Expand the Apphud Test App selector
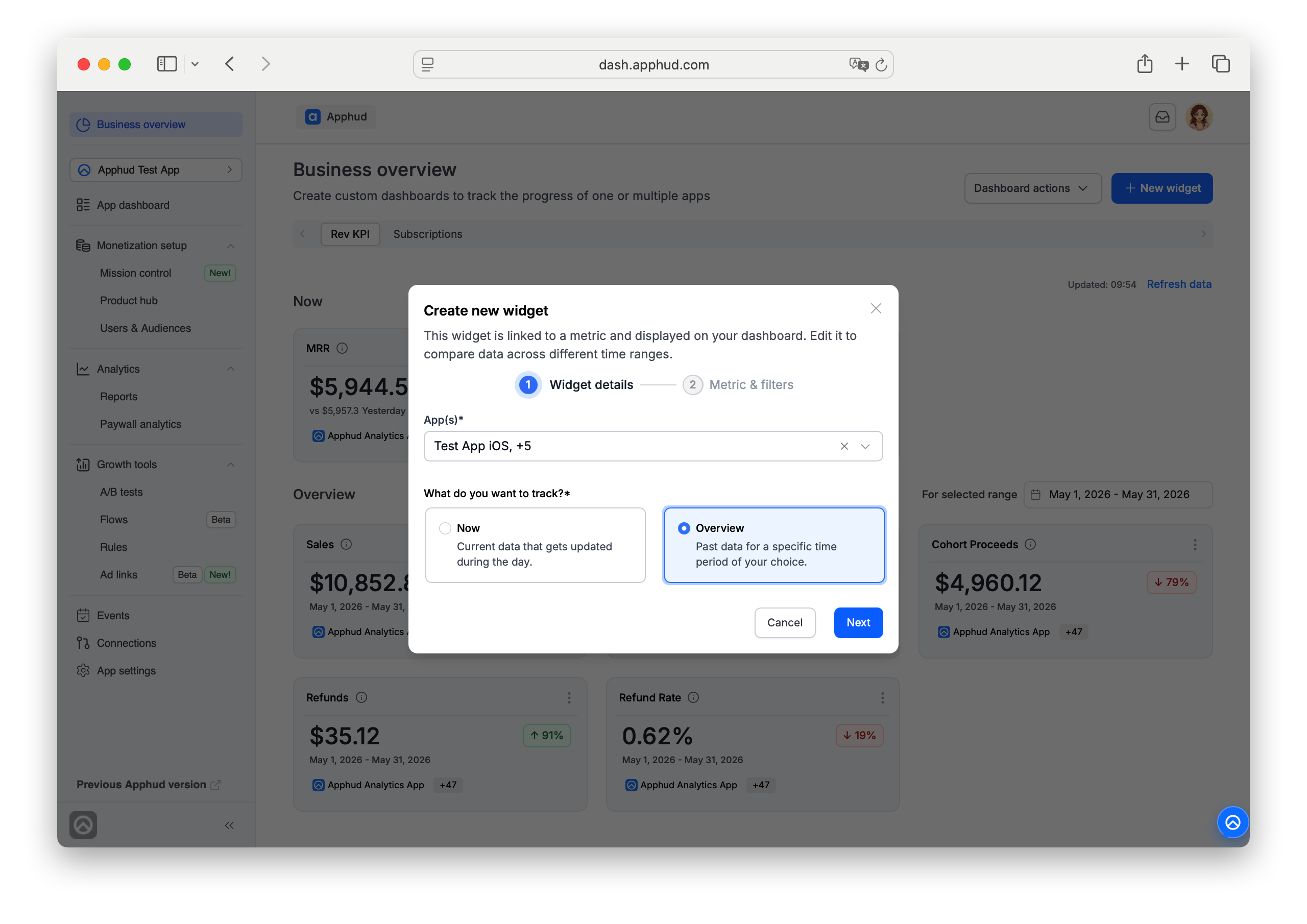 [156, 169]
